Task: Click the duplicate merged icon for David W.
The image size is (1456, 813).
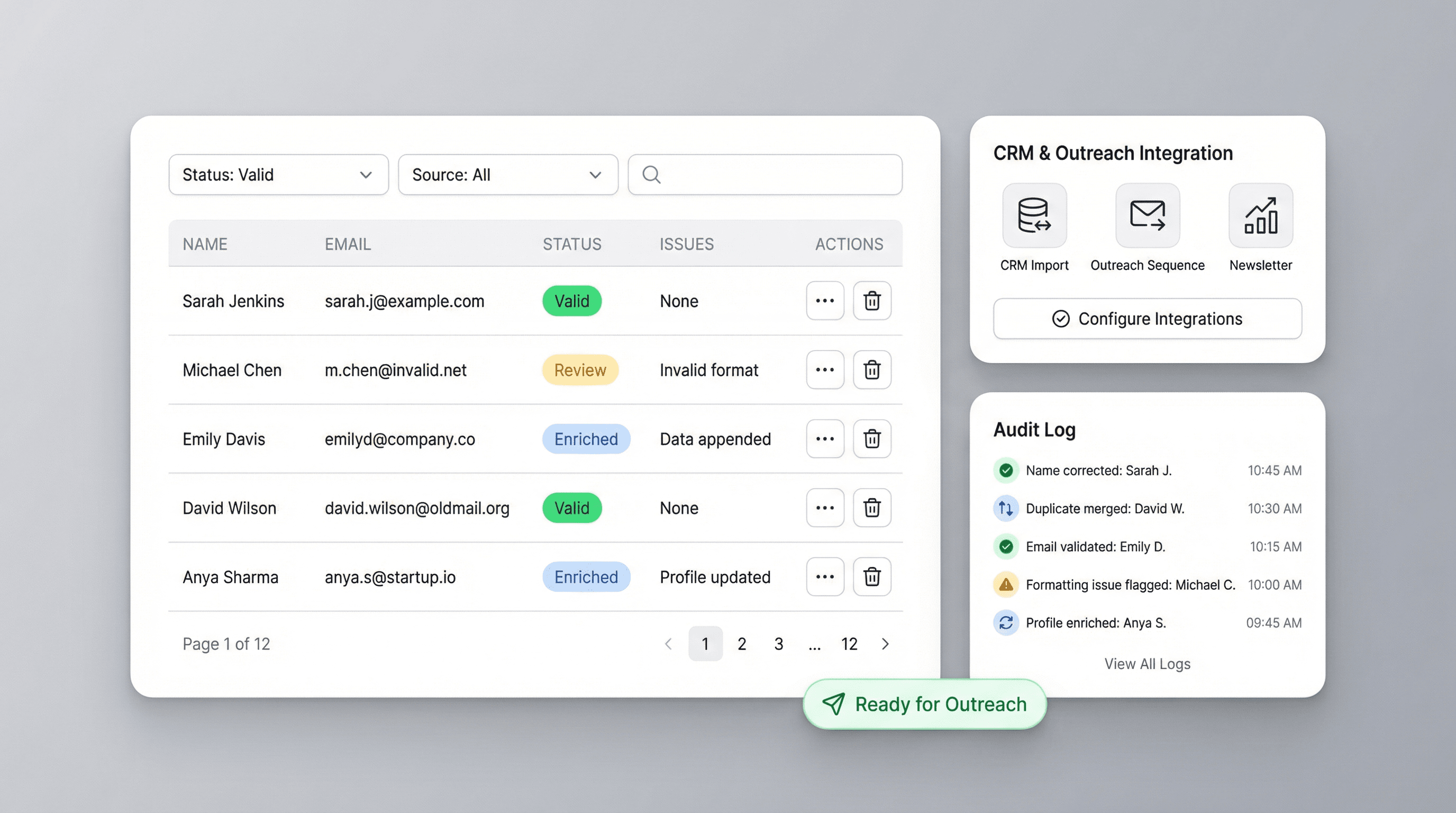Action: [x=1006, y=508]
